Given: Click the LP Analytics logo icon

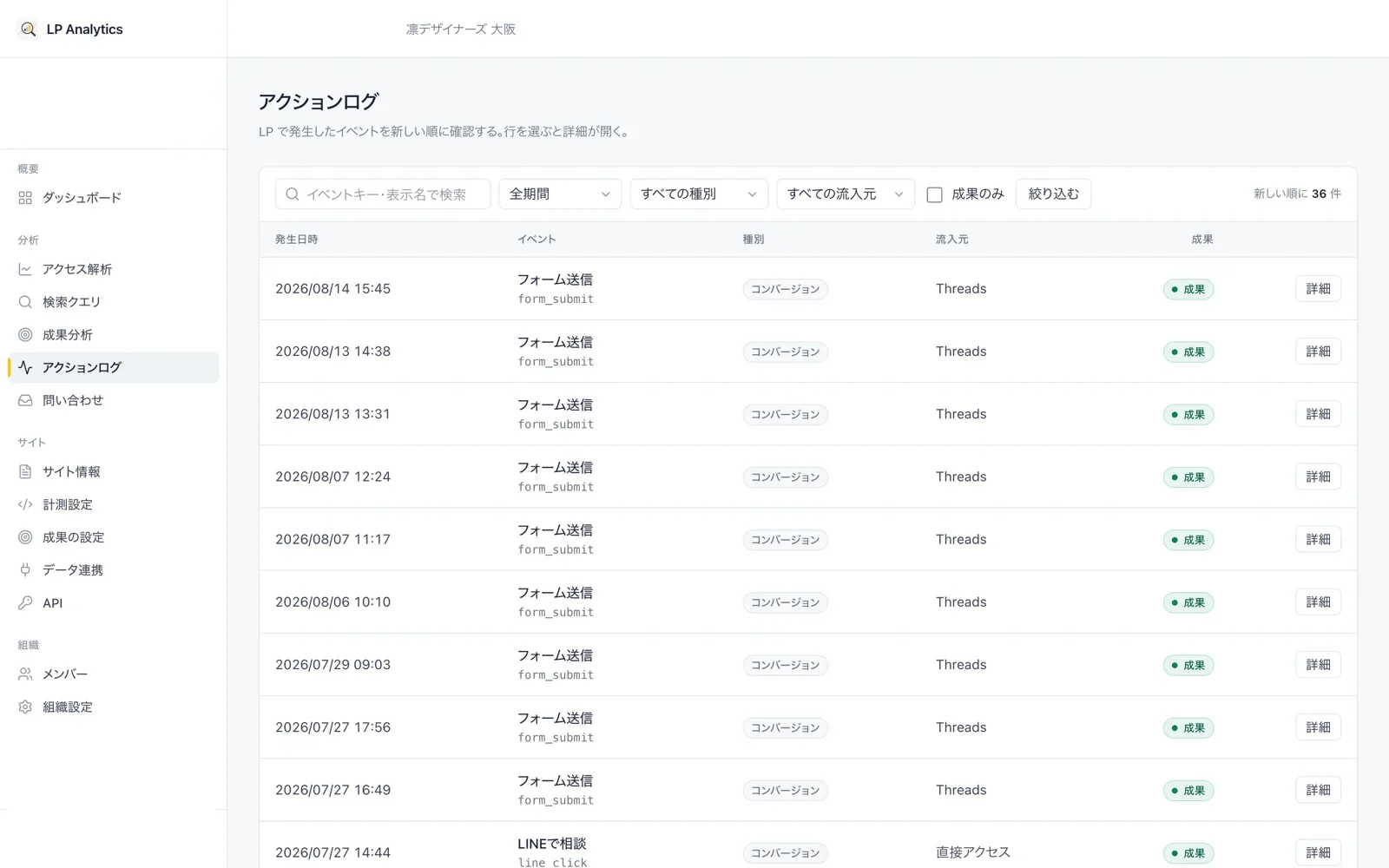Looking at the screenshot, I should [x=28, y=29].
